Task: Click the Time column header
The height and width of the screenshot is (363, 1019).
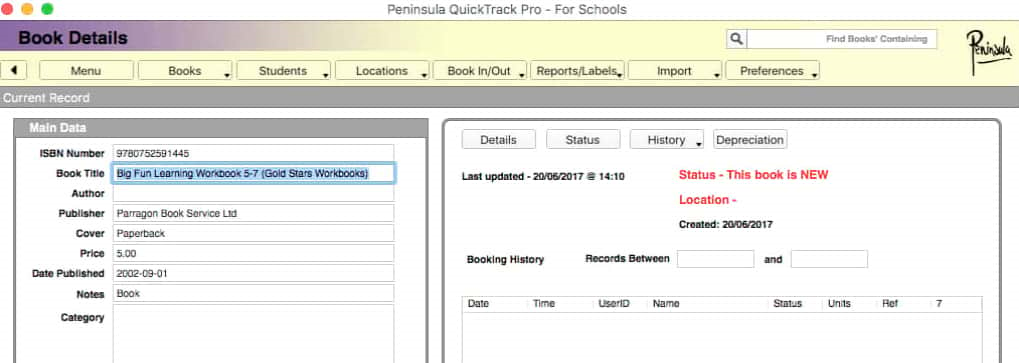Action: (544, 303)
